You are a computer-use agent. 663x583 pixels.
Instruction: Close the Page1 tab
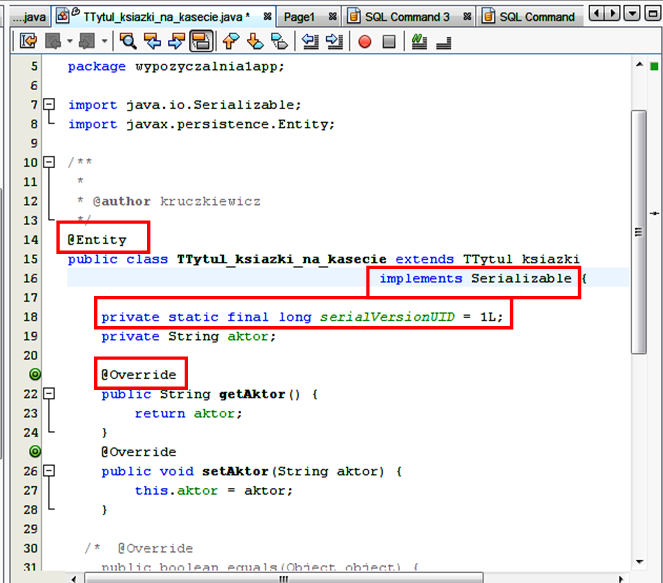(x=333, y=16)
